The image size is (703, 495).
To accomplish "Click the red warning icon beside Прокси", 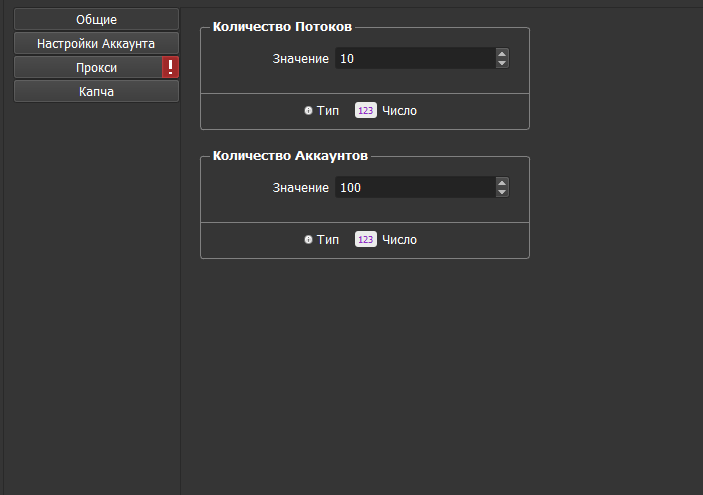I will [171, 67].
